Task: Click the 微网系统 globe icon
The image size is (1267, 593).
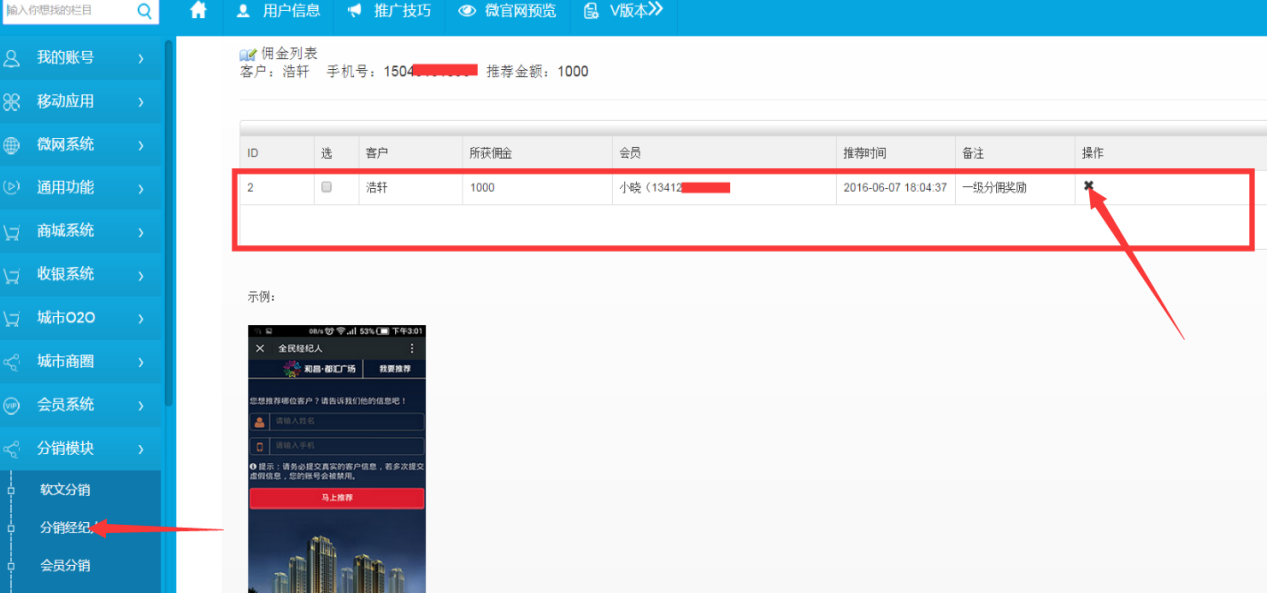Action: click(12, 145)
